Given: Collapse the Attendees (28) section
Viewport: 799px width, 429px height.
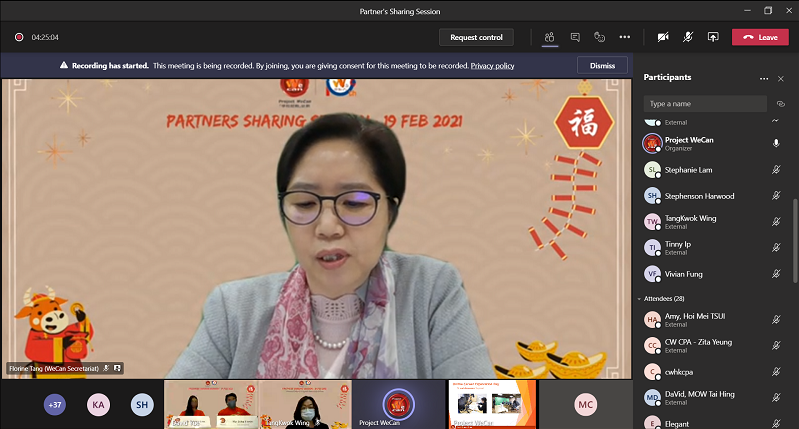Looking at the screenshot, I should coord(639,298).
